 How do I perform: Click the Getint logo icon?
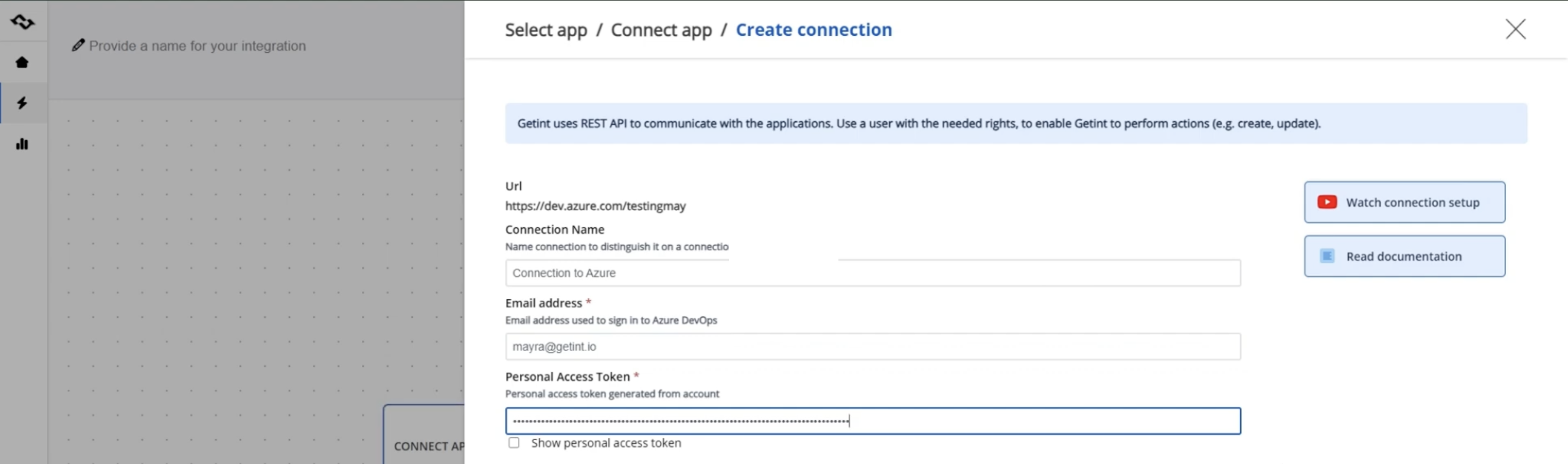pos(22,22)
